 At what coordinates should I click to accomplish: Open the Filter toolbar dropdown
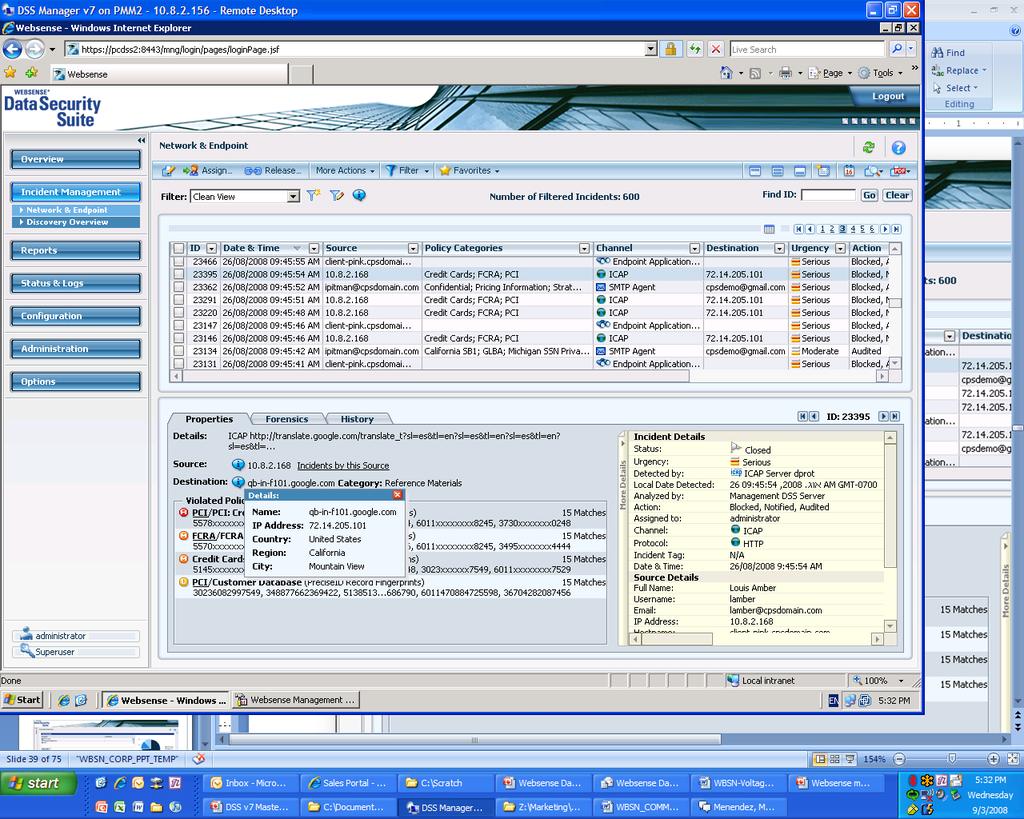[407, 170]
